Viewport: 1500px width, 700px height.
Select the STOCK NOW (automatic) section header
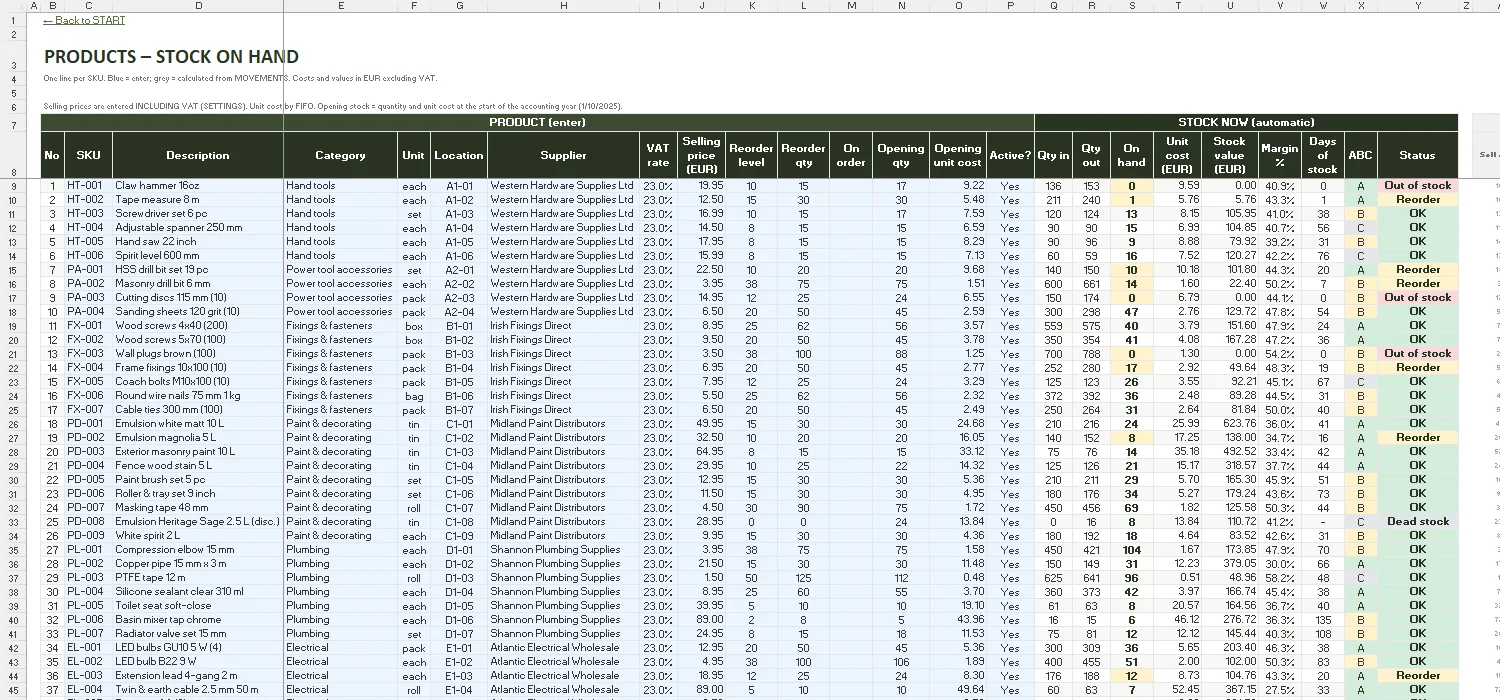1246,122
